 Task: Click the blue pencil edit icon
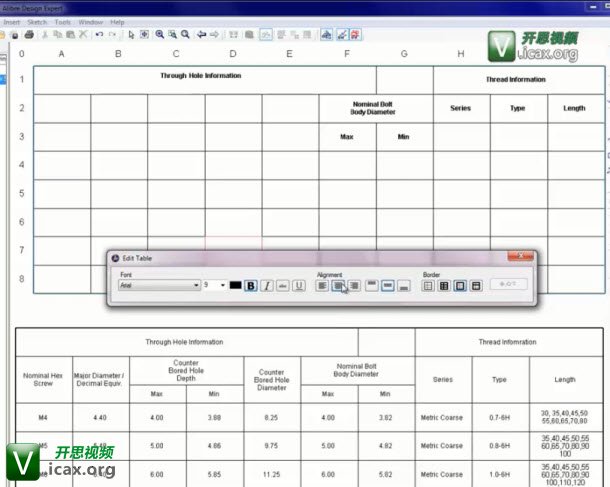(x=342, y=35)
